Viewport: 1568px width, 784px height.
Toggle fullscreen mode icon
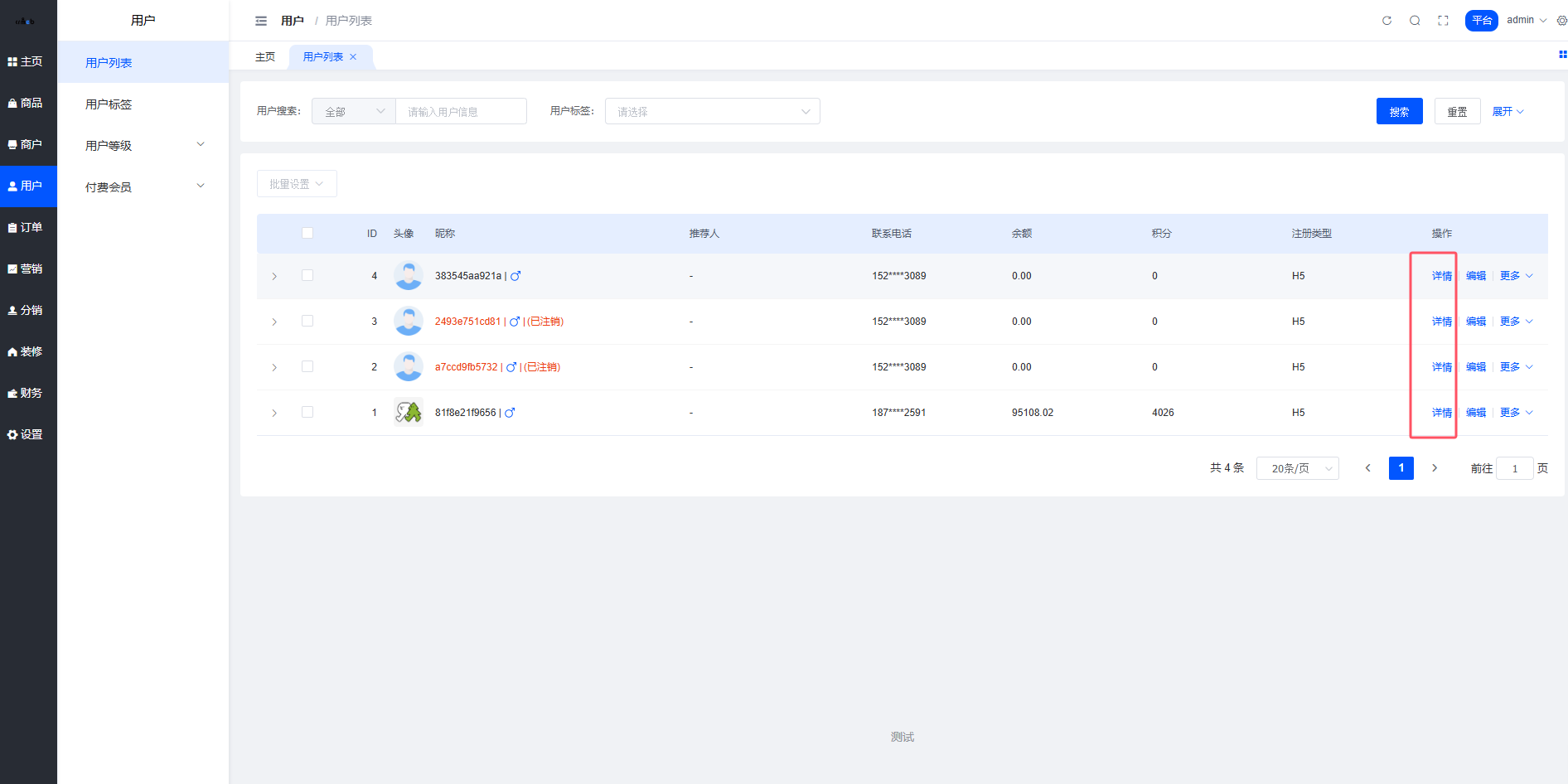click(1443, 21)
